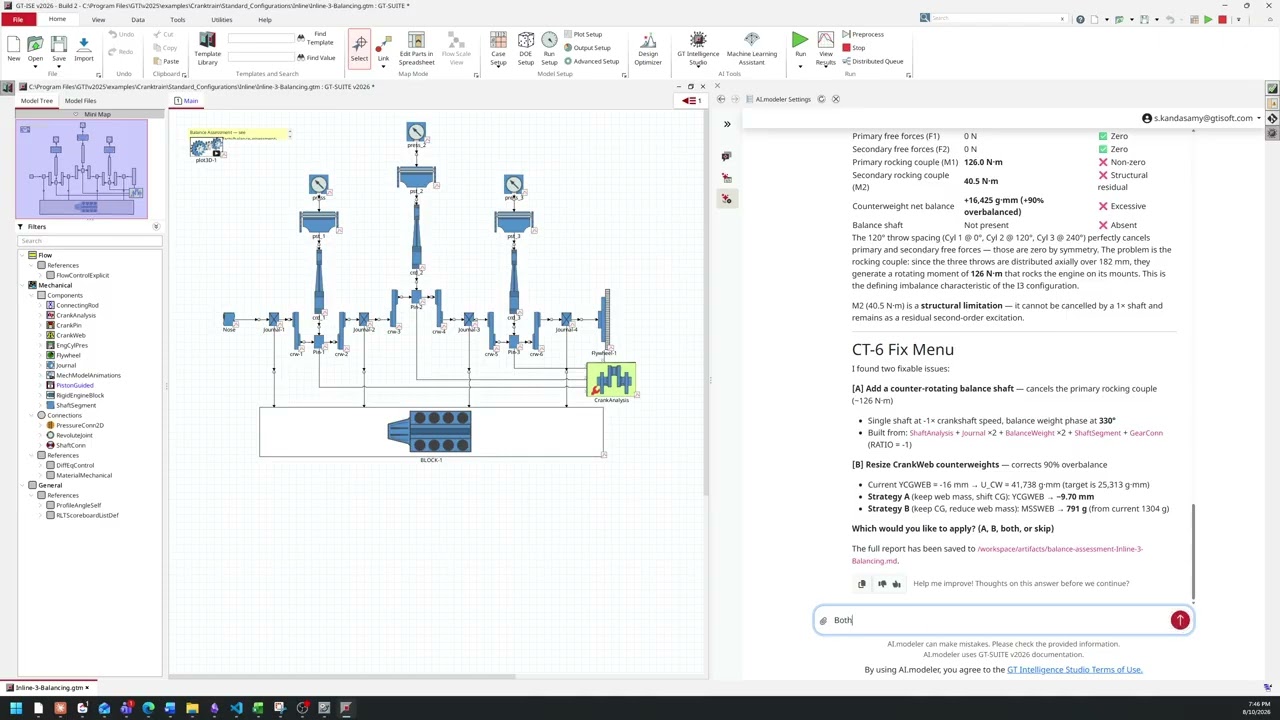Open the DOE Setup tool
This screenshot has width=1280, height=720.
tap(525, 49)
